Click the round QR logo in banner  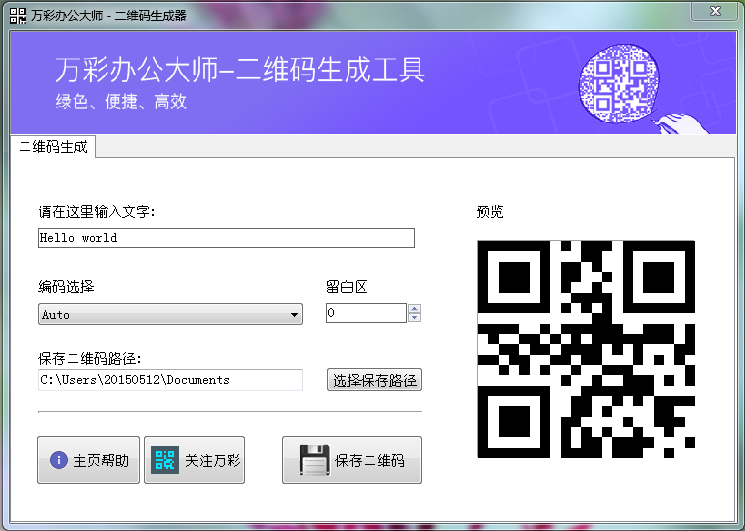(x=619, y=84)
